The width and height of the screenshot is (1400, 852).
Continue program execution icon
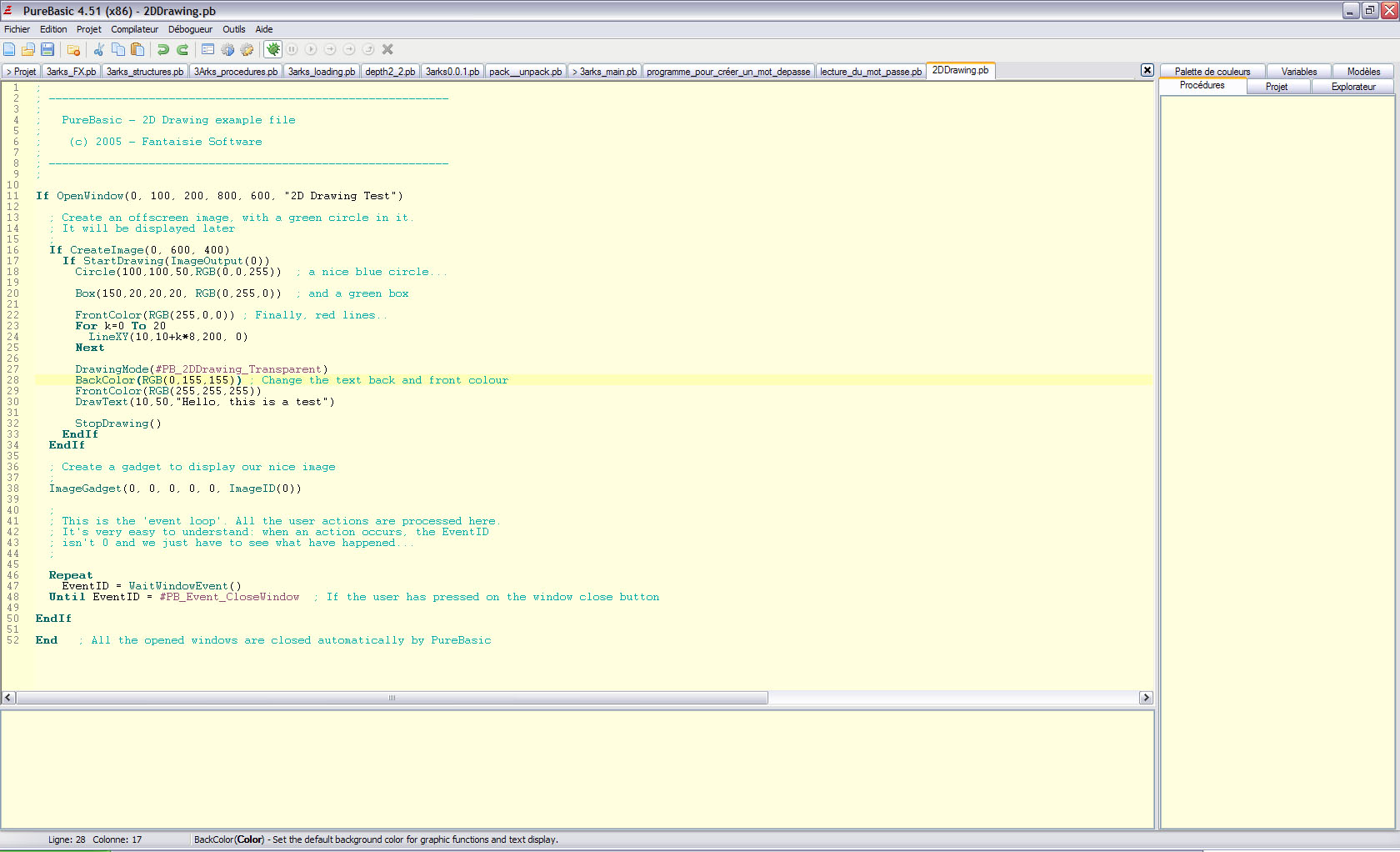point(312,50)
